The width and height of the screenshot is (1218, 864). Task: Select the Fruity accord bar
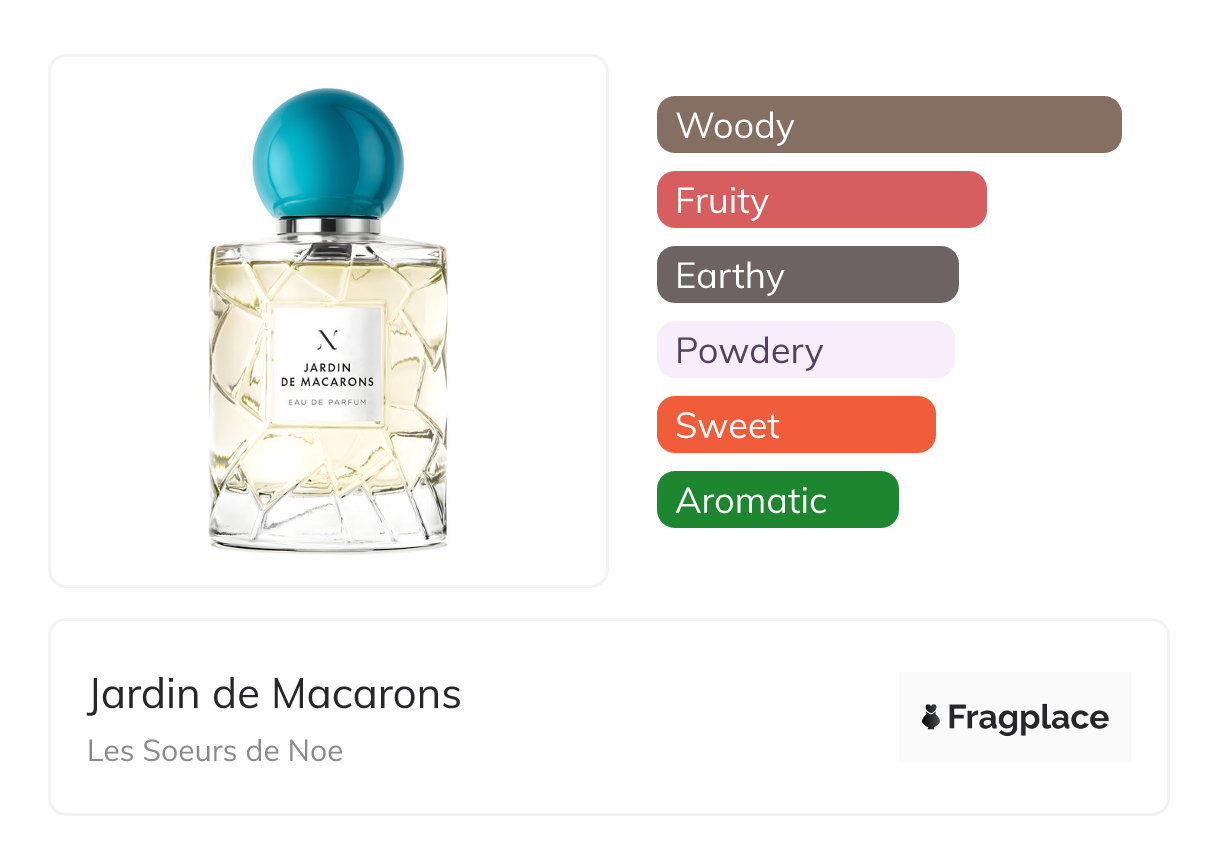tap(822, 200)
